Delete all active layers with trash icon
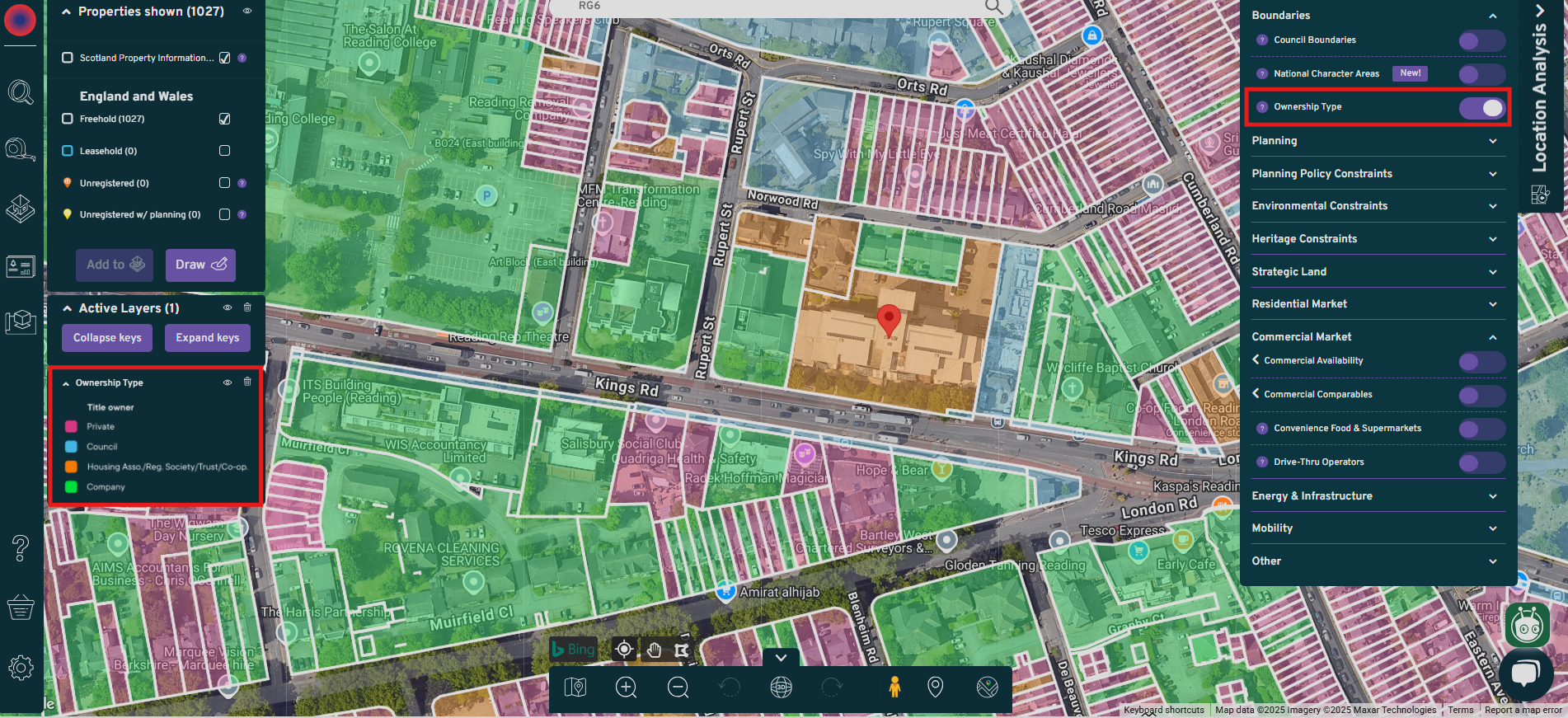The width and height of the screenshot is (1568, 718). pos(247,307)
